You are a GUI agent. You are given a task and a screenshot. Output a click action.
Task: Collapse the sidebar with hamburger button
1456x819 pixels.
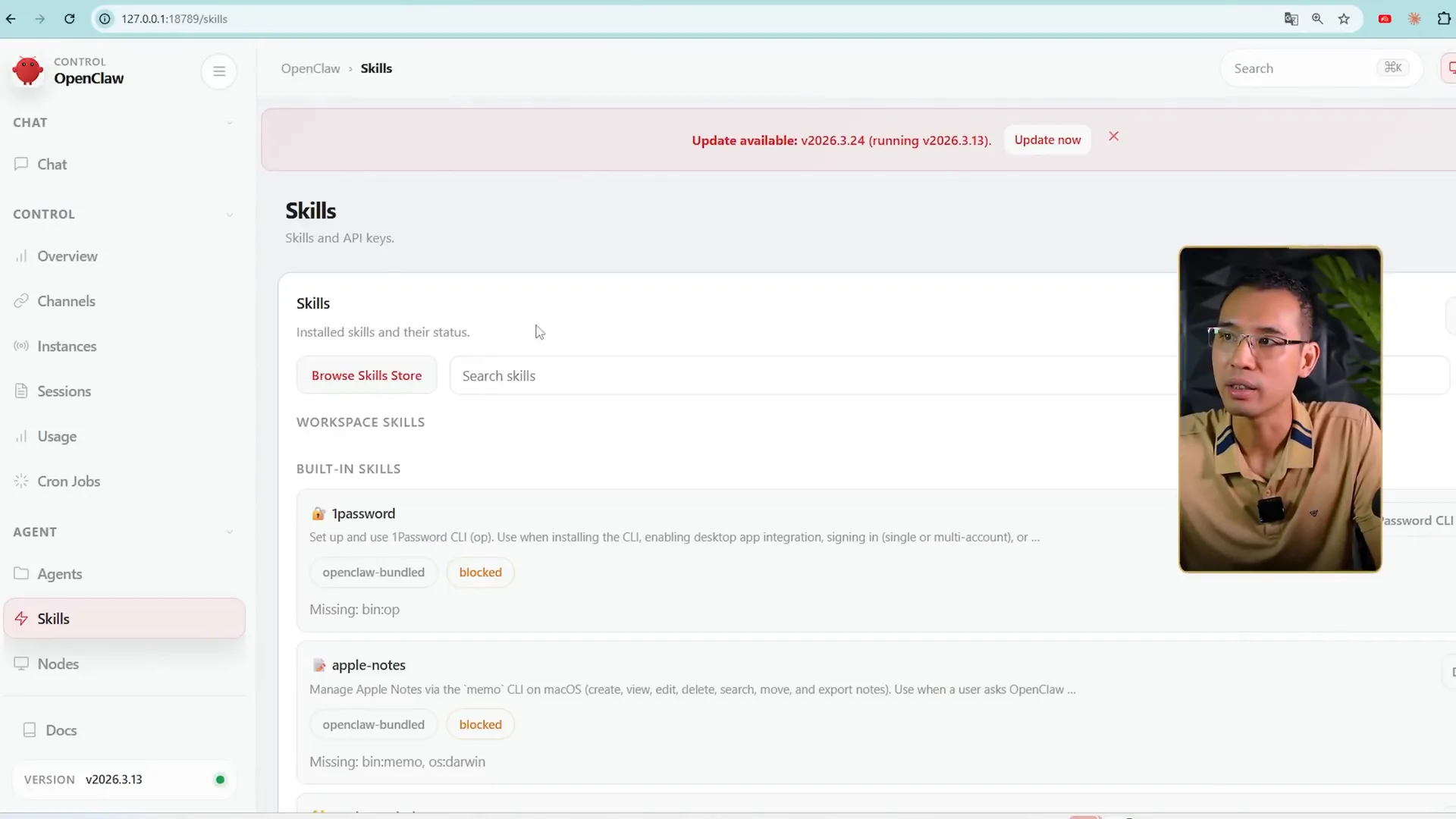pyautogui.click(x=219, y=71)
